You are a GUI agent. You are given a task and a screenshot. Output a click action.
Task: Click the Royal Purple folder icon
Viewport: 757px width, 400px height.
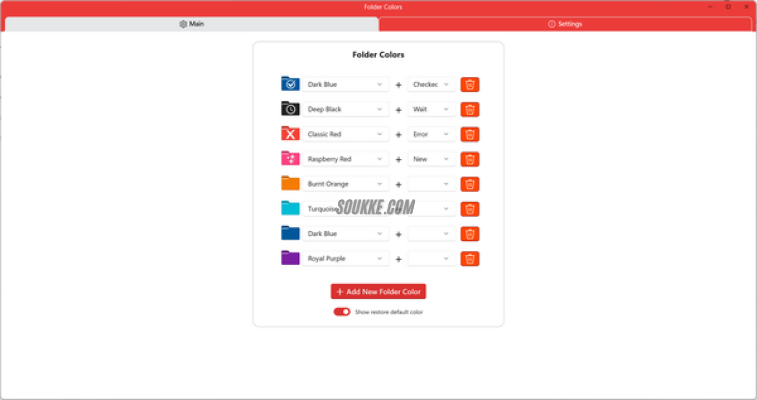(290, 258)
